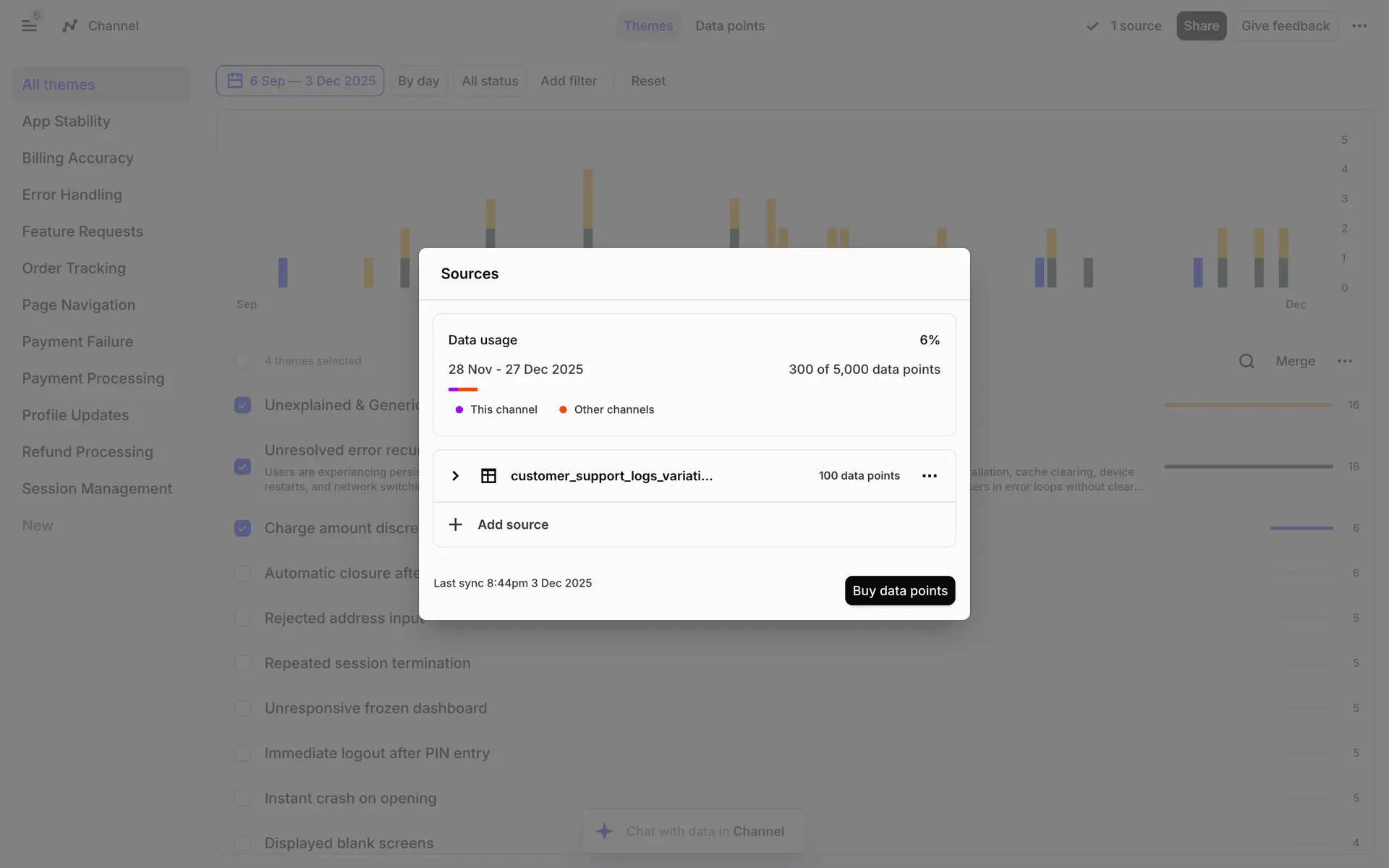Image resolution: width=1389 pixels, height=868 pixels.
Task: Click the data usage progress bar
Action: click(463, 389)
